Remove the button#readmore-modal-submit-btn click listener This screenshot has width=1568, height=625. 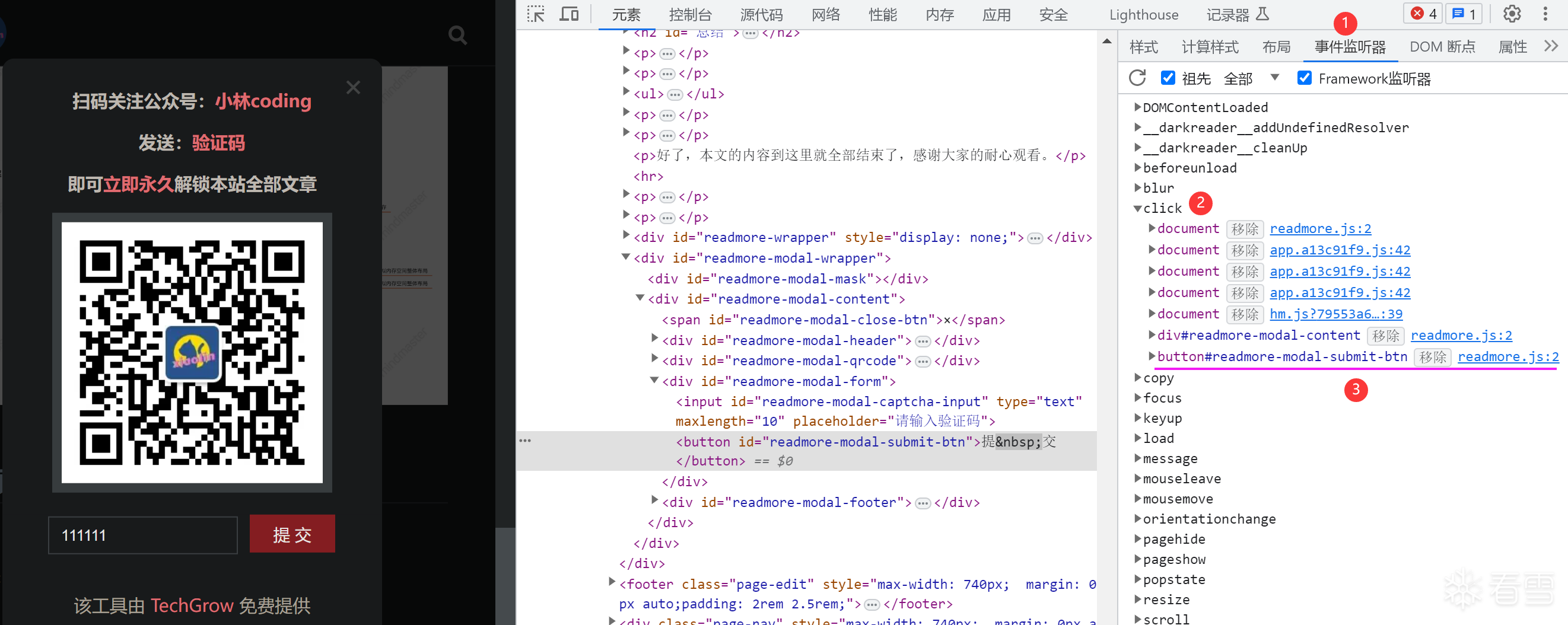[1432, 357]
